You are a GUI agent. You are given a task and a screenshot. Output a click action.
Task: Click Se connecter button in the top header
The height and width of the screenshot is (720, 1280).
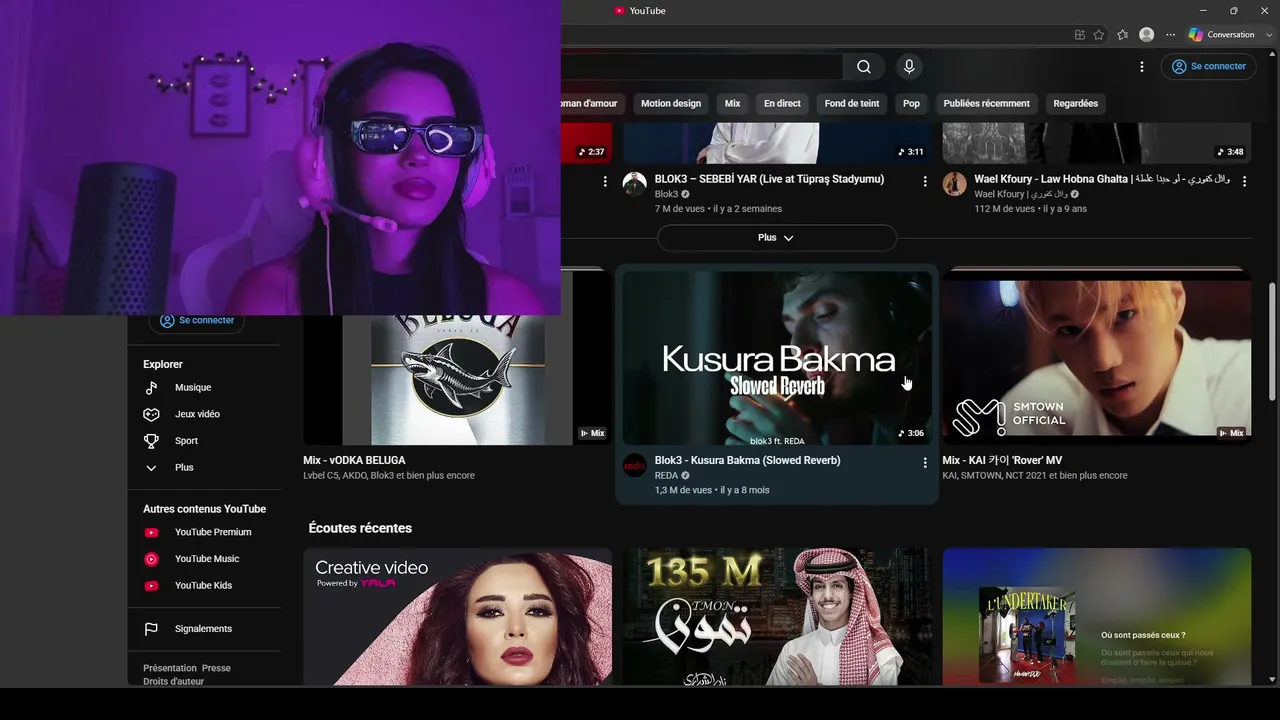[x=1209, y=67]
